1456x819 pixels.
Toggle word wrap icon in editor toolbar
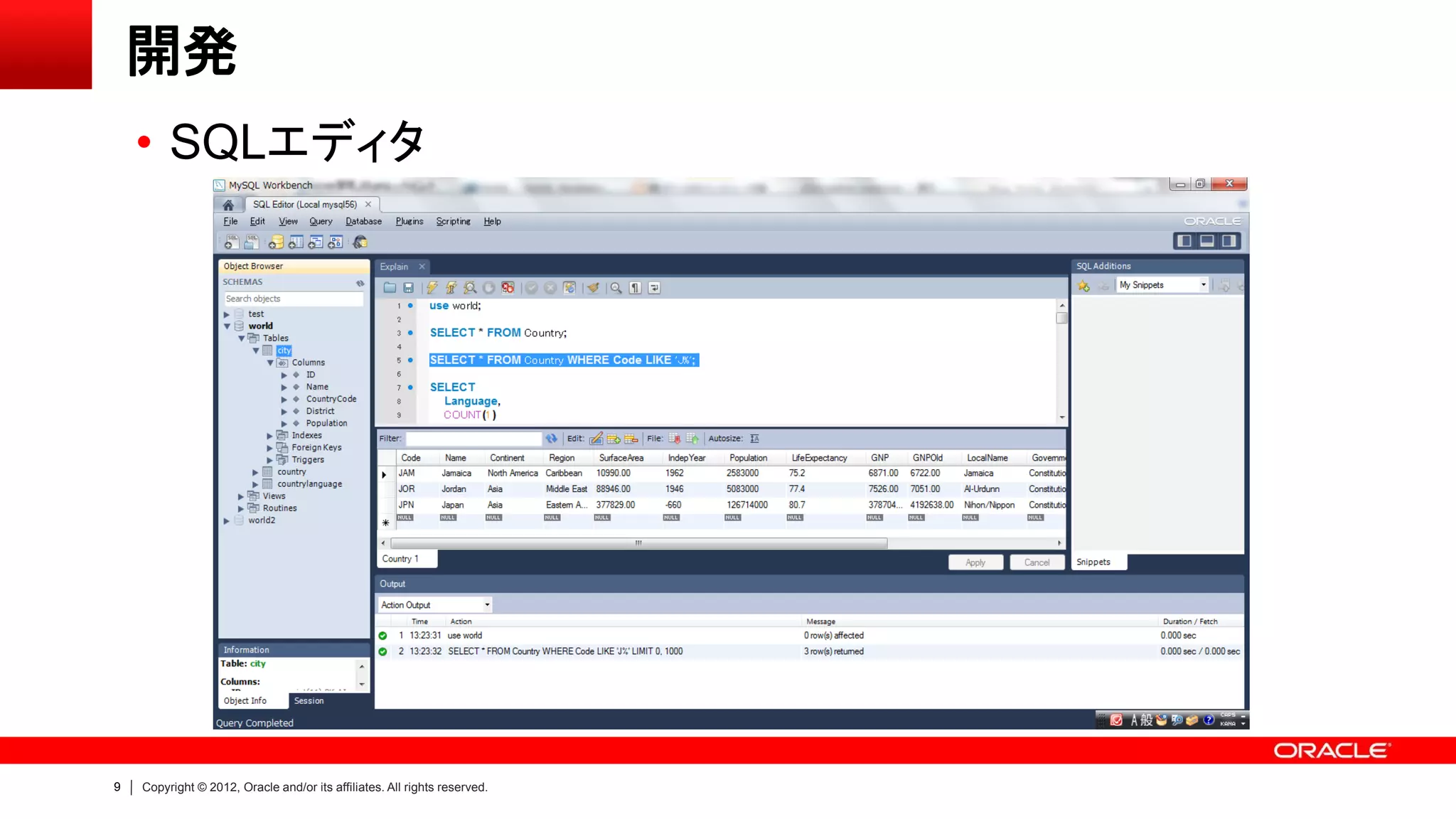coord(655,288)
